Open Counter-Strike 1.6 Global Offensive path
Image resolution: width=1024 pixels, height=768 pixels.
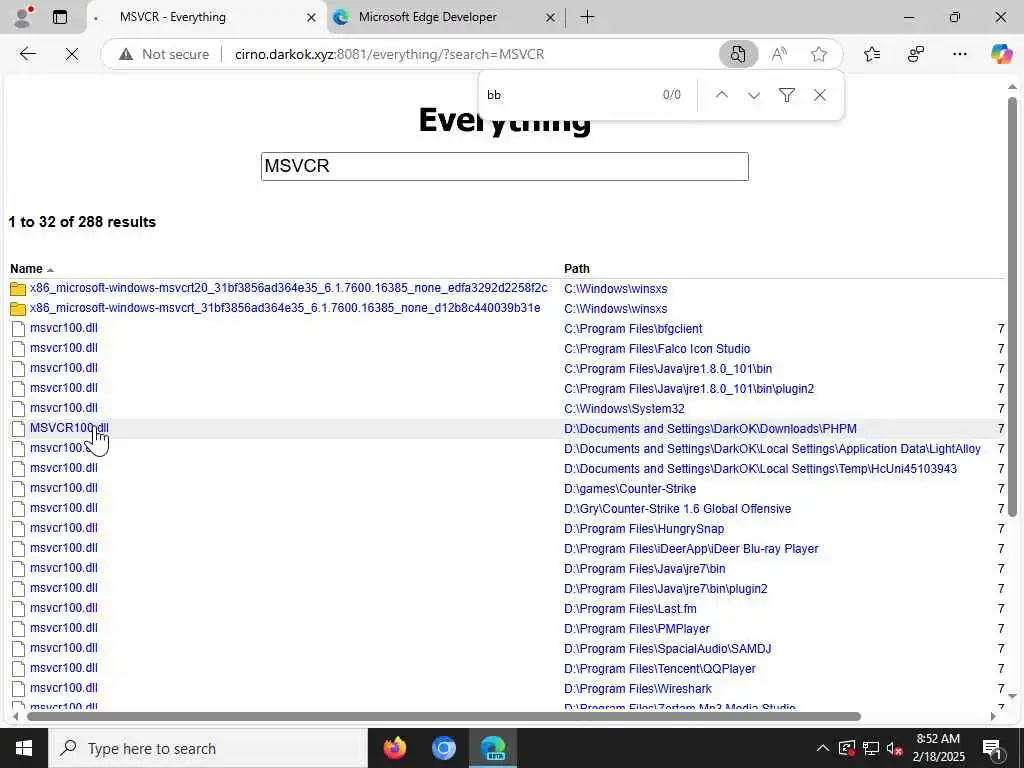677,509
